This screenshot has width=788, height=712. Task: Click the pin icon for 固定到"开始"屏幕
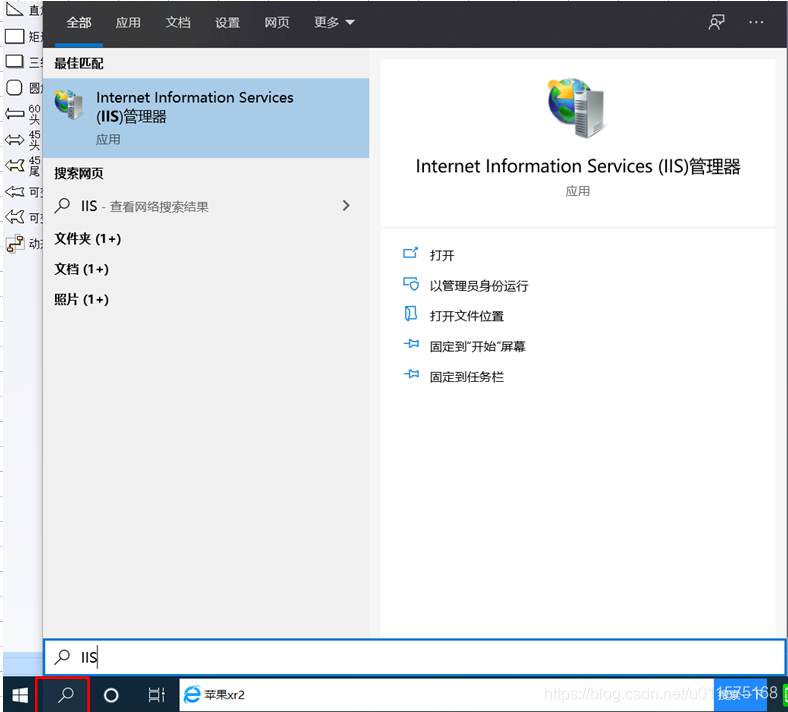click(411, 345)
